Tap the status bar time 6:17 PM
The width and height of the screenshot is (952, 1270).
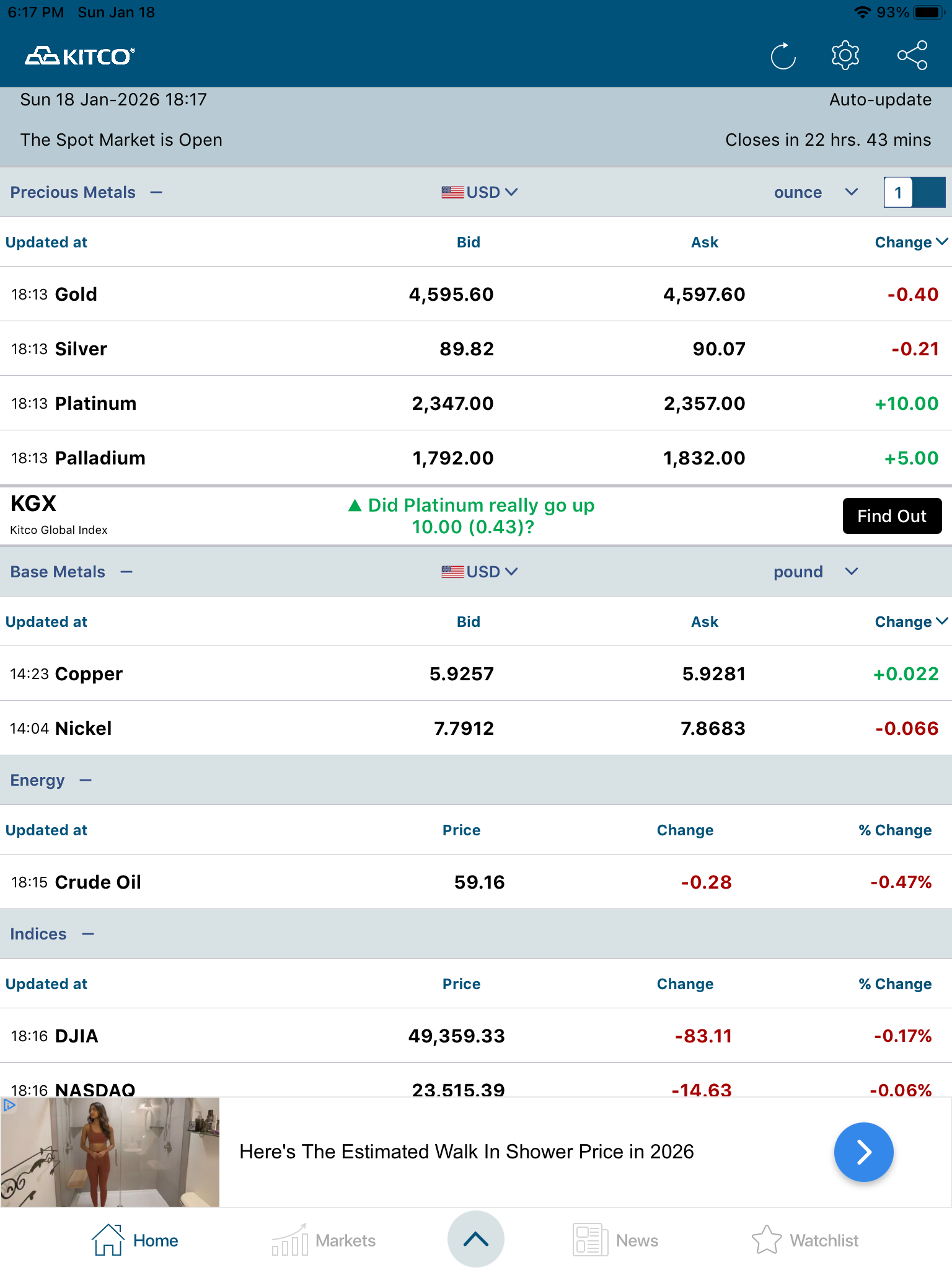click(x=36, y=12)
